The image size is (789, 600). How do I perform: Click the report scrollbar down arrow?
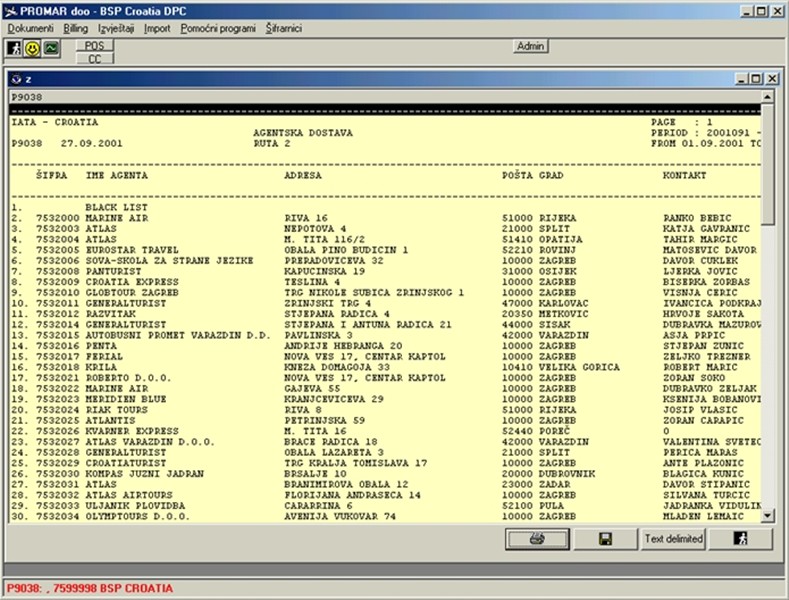click(x=767, y=515)
